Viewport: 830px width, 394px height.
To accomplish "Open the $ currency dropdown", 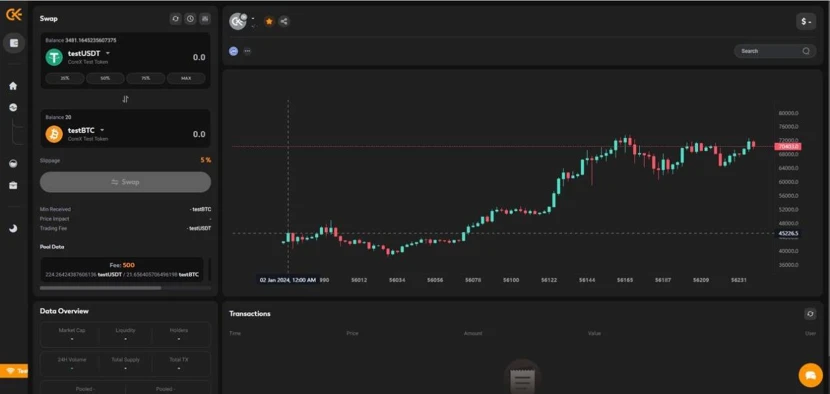I will [806, 22].
